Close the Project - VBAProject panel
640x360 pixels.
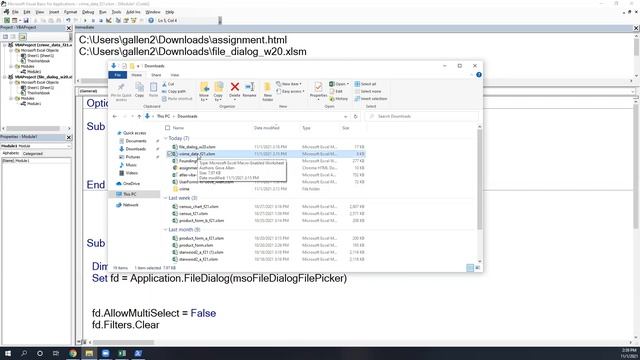(x=69, y=28)
